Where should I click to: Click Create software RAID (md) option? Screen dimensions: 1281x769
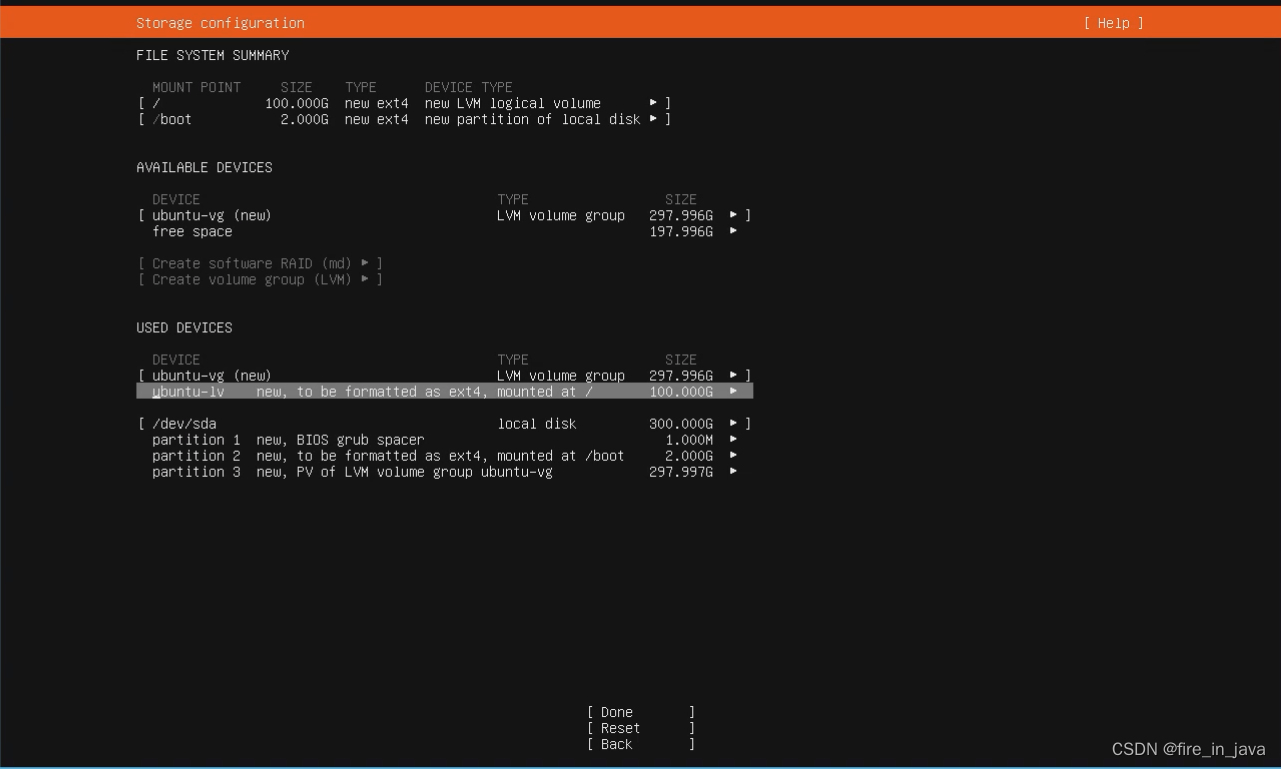tap(260, 263)
